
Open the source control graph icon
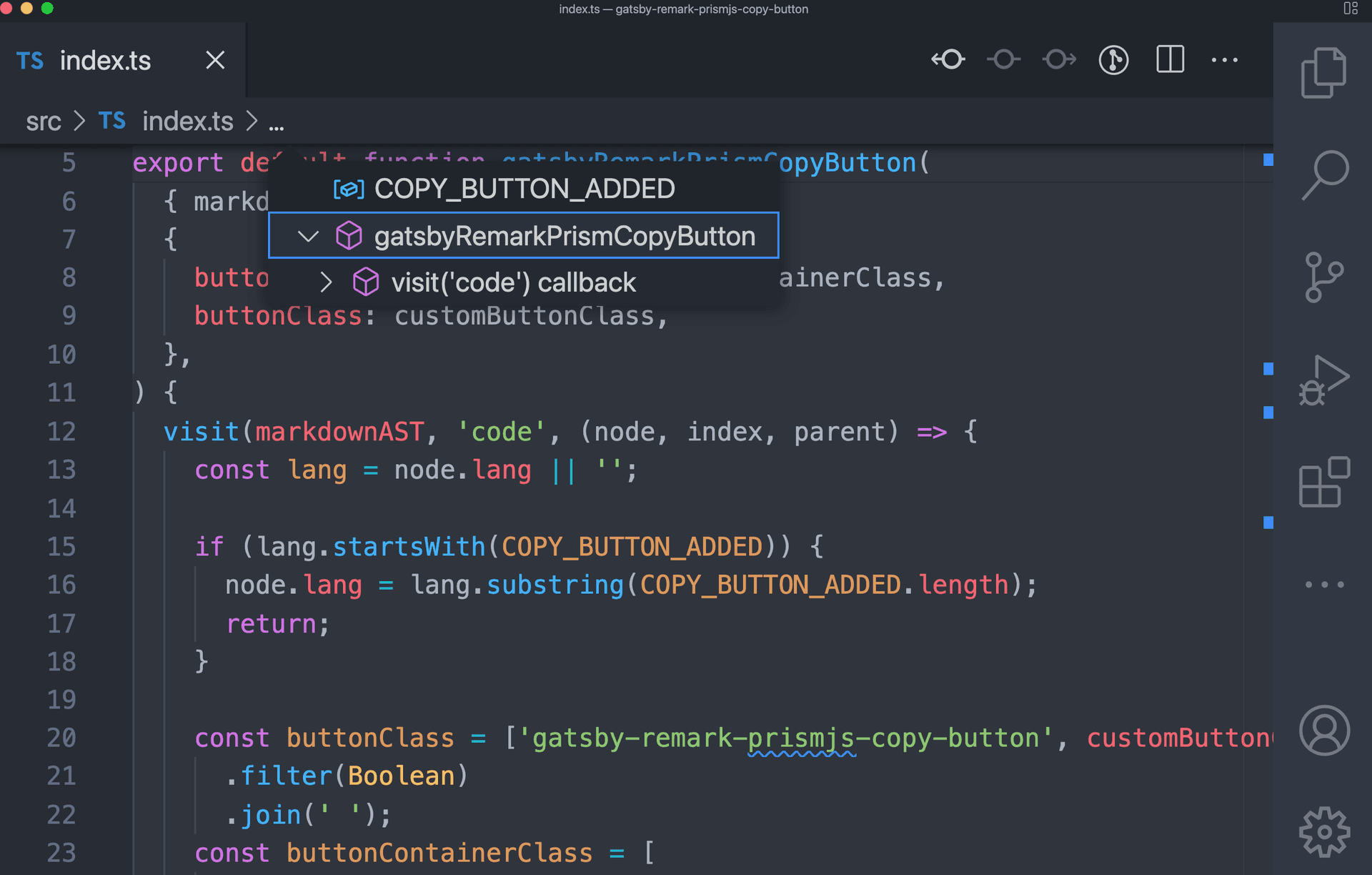click(1113, 60)
